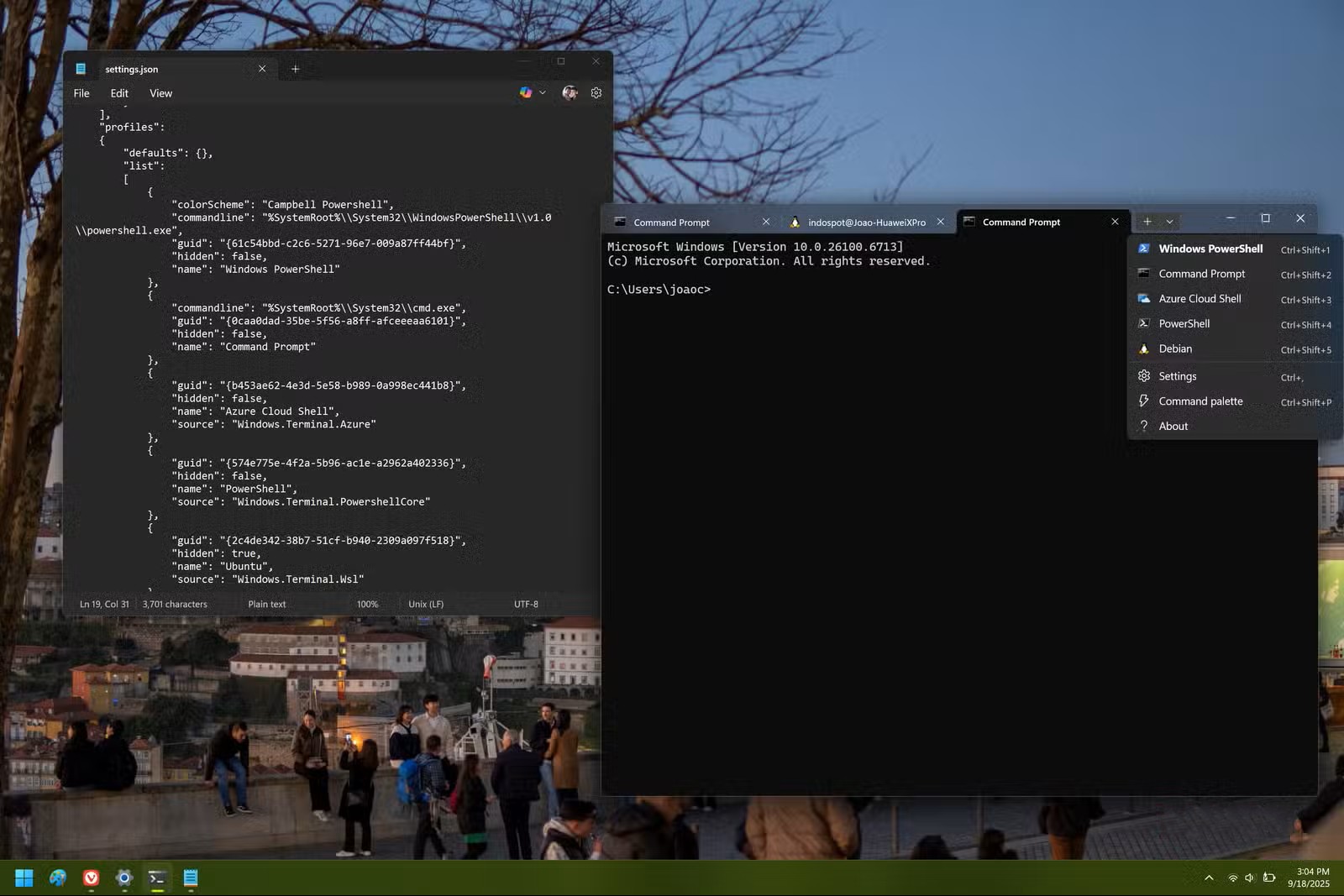Switch to the indospot@Joao-HuaweiXPro tab
Screen dimensions: 1344x896
click(x=865, y=222)
